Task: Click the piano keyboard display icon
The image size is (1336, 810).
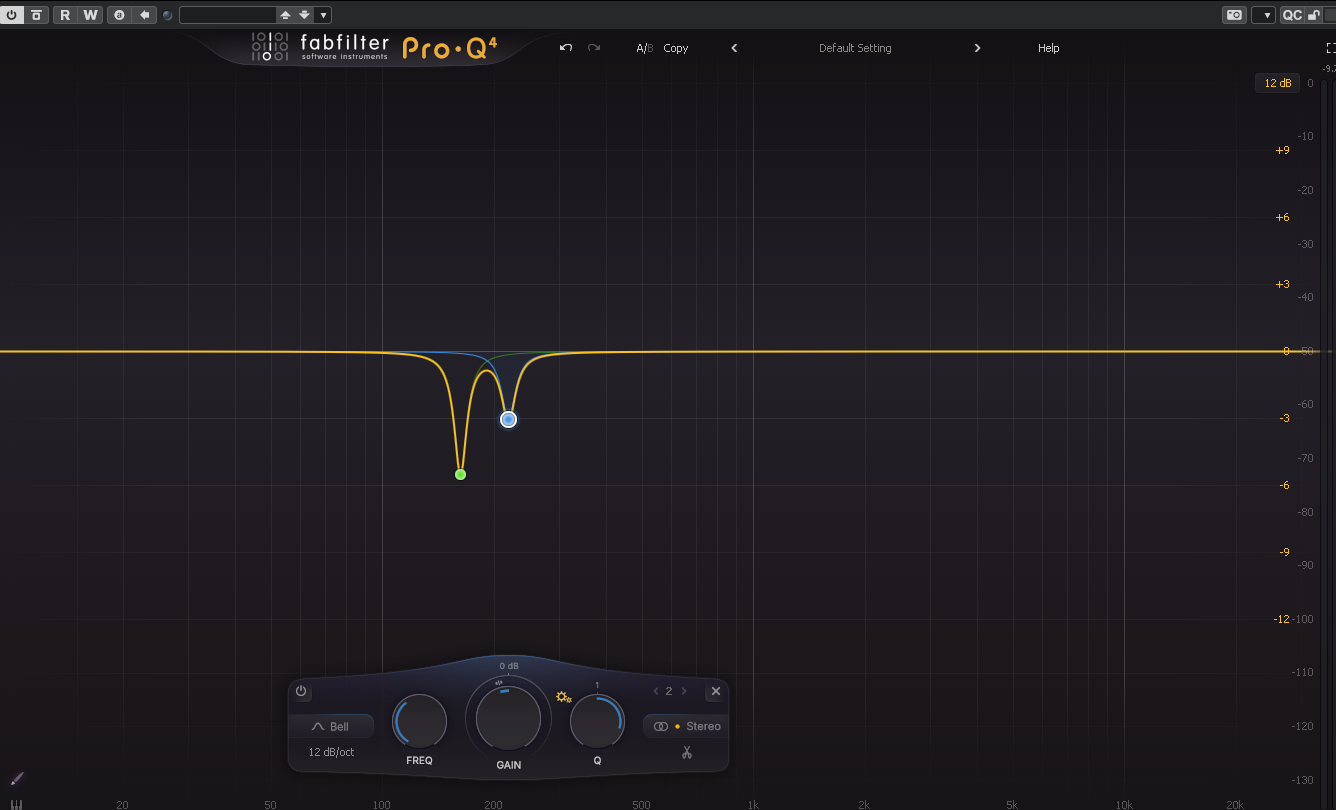Action: click(x=16, y=803)
